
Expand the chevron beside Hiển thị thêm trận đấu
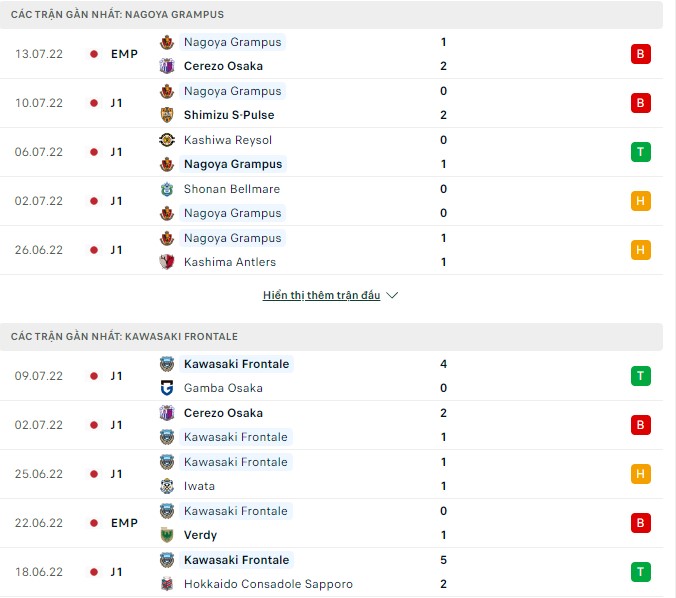(x=392, y=296)
